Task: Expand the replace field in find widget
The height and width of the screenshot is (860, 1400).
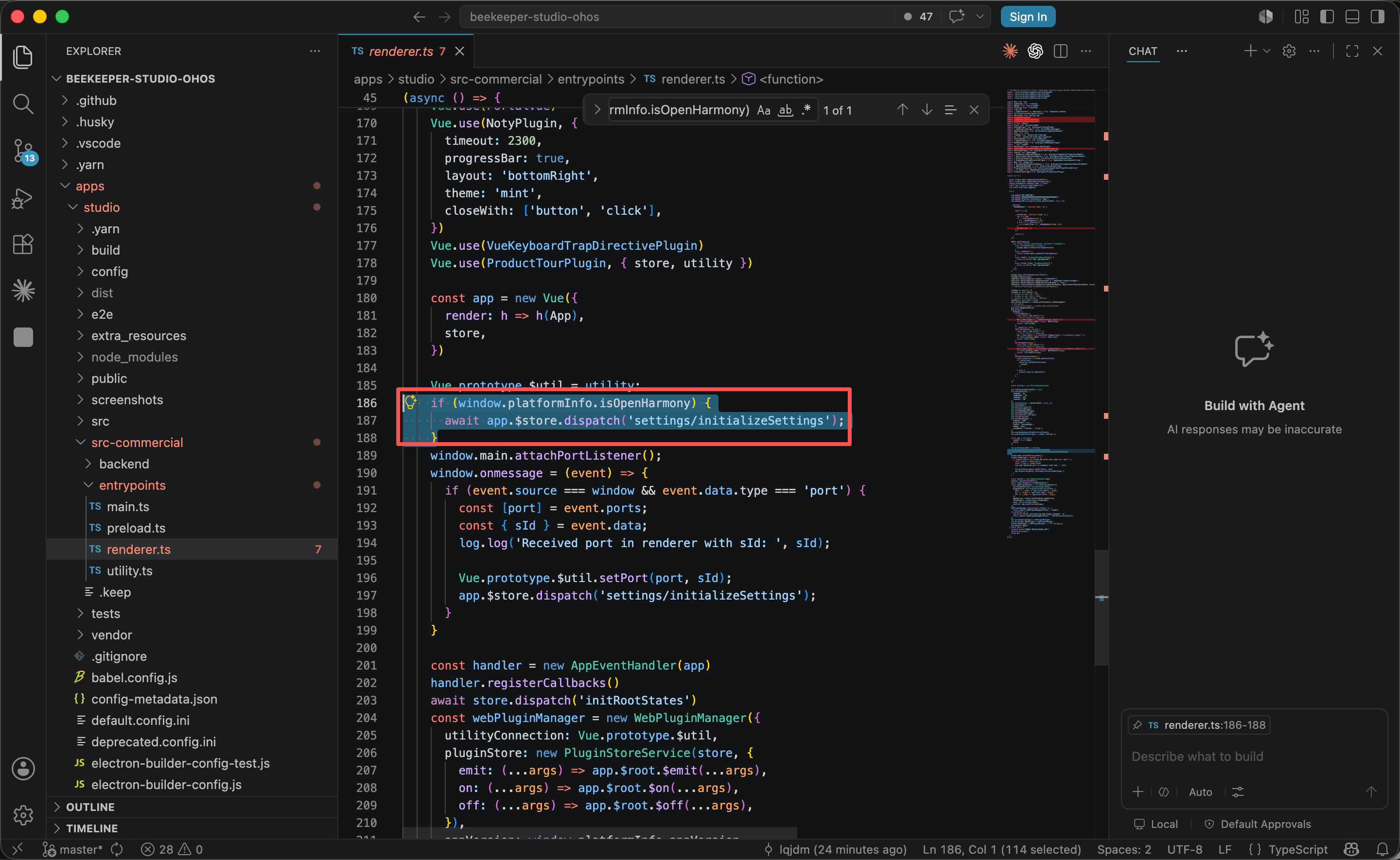Action: [x=597, y=110]
